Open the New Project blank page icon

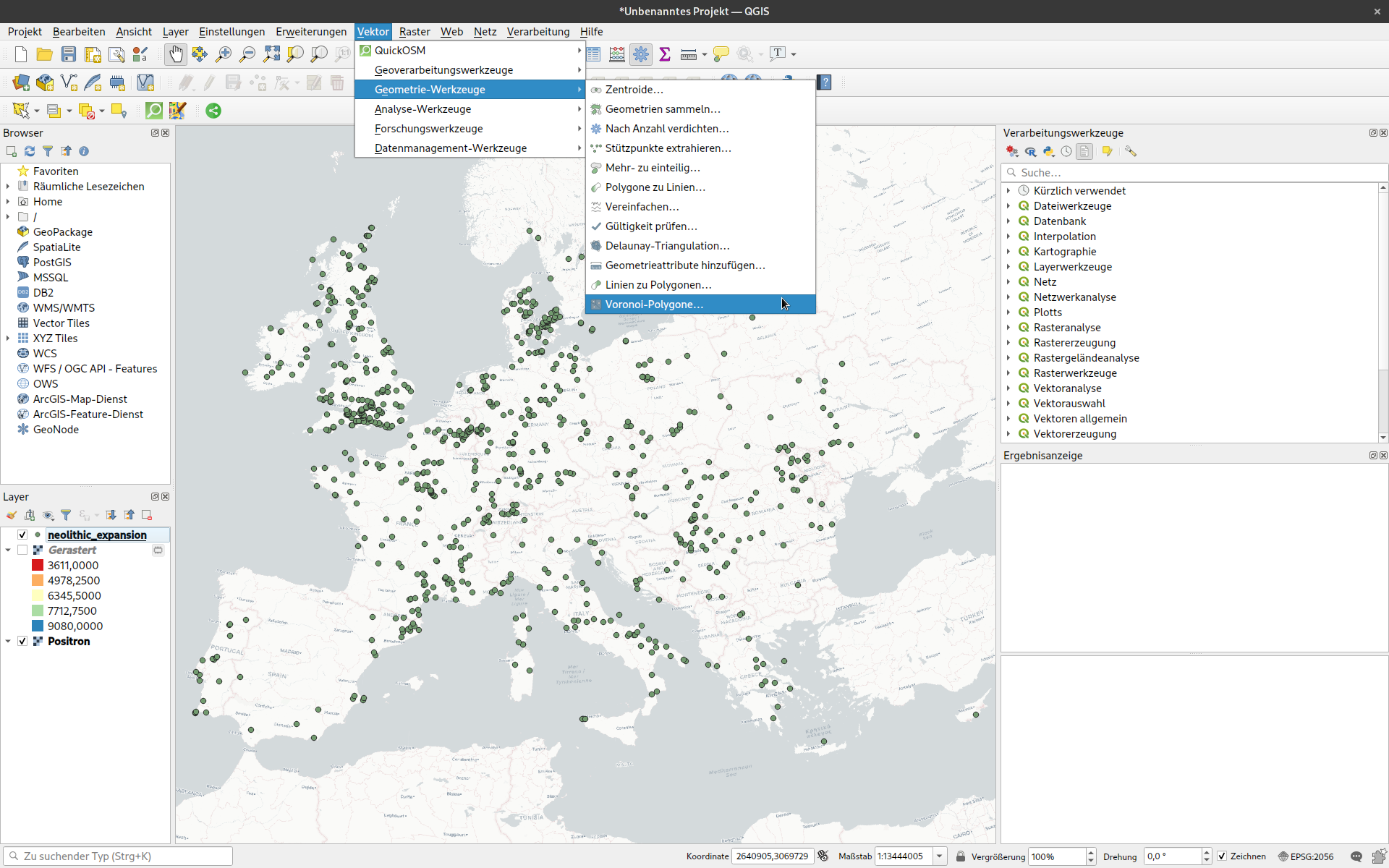coord(21,54)
